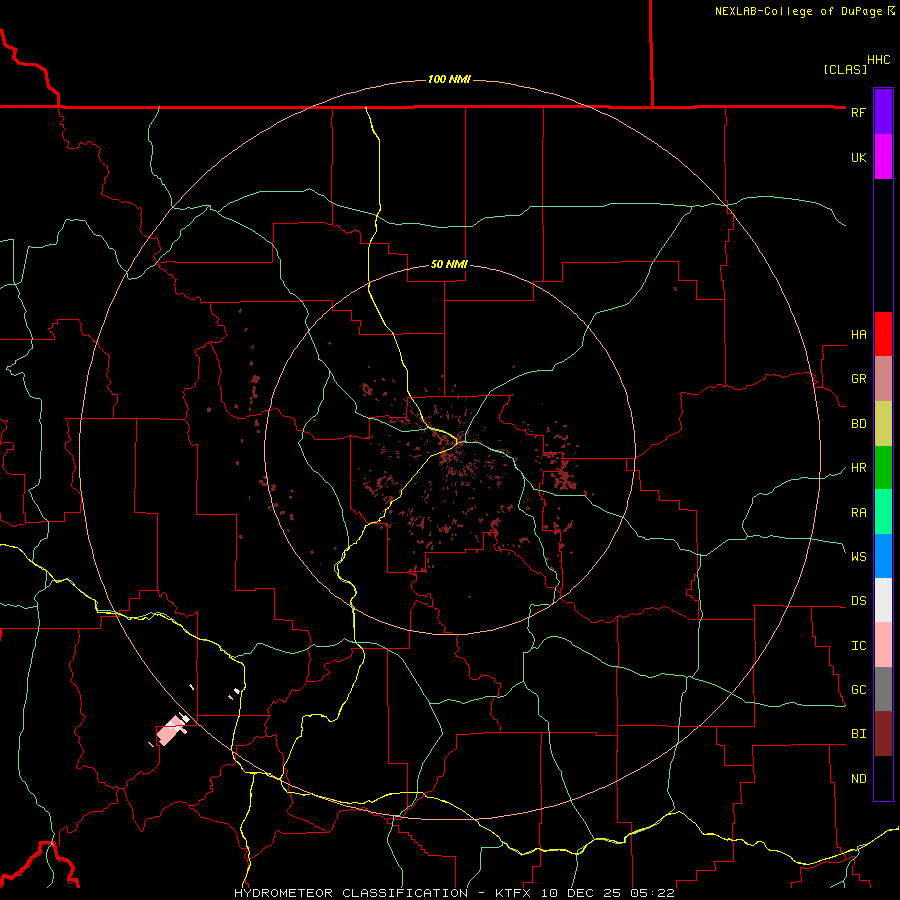
Task: Select the GR legend color block
Action: coord(883,379)
